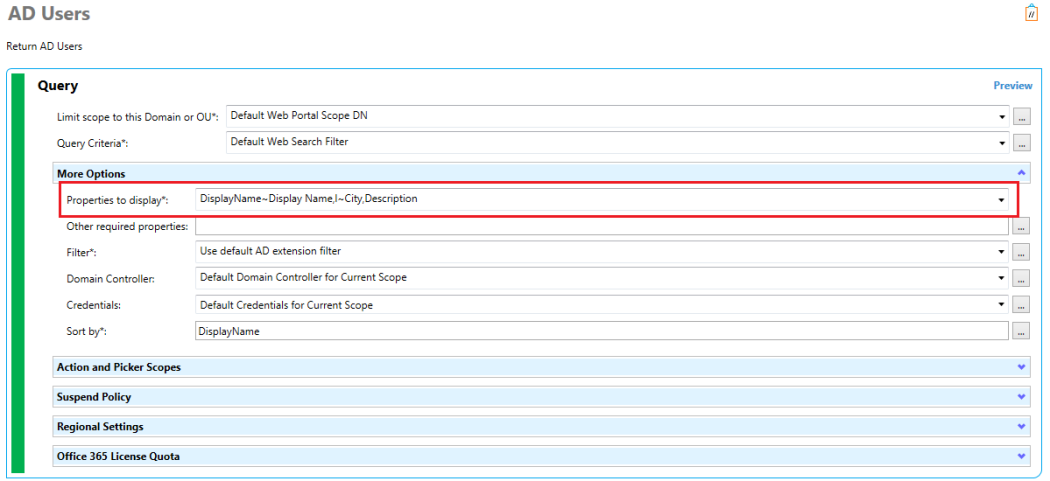
Task: Open the Domain Controller dropdown
Action: pos(1001,277)
